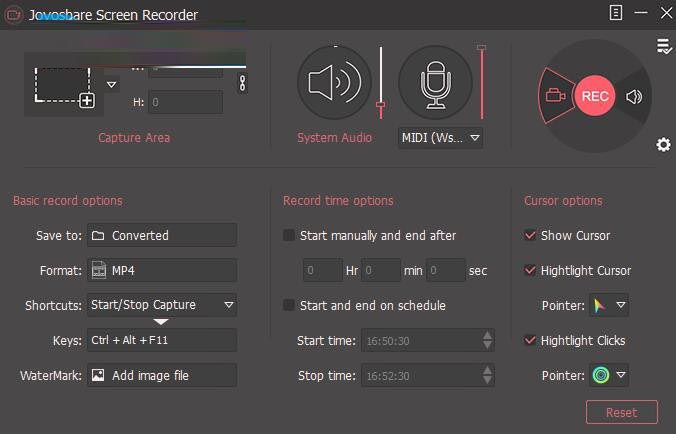This screenshot has height=434, width=676.
Task: Click the Hr duration input field
Action: [x=322, y=270]
